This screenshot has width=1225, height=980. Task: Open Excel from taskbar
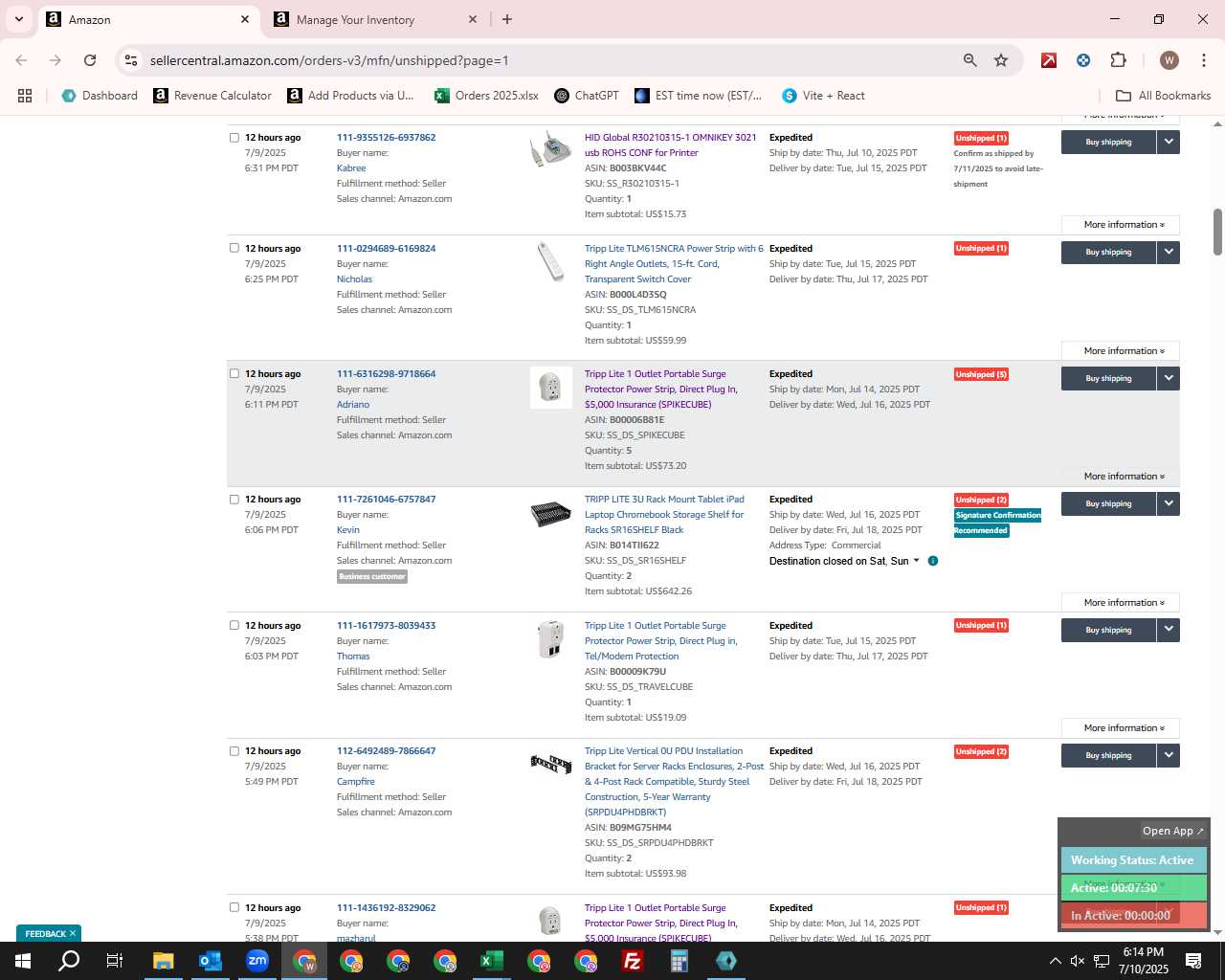(492, 961)
